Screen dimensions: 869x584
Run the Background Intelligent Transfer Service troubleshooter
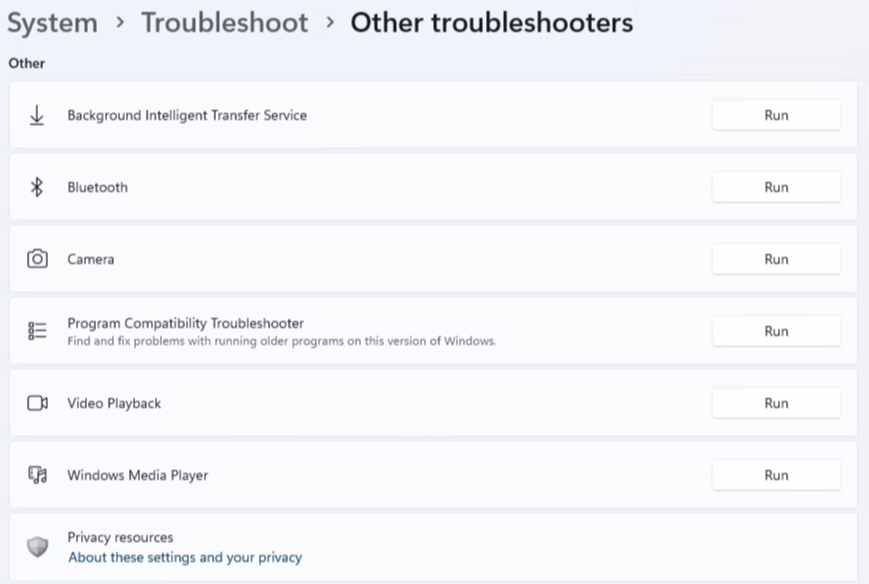(776, 115)
